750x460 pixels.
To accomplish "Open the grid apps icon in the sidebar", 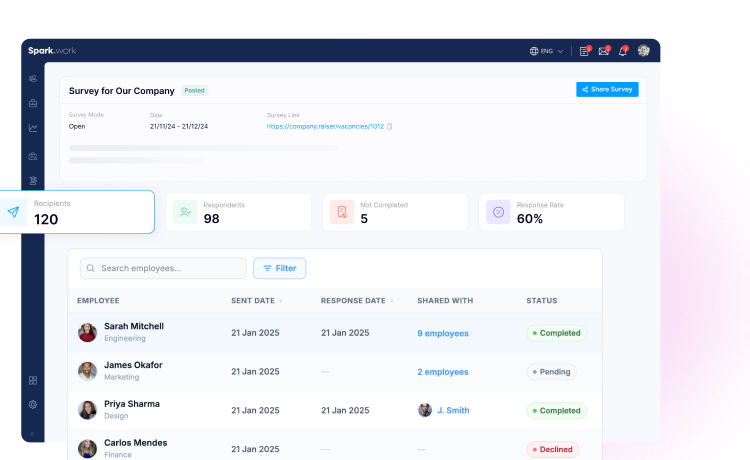I will point(33,380).
